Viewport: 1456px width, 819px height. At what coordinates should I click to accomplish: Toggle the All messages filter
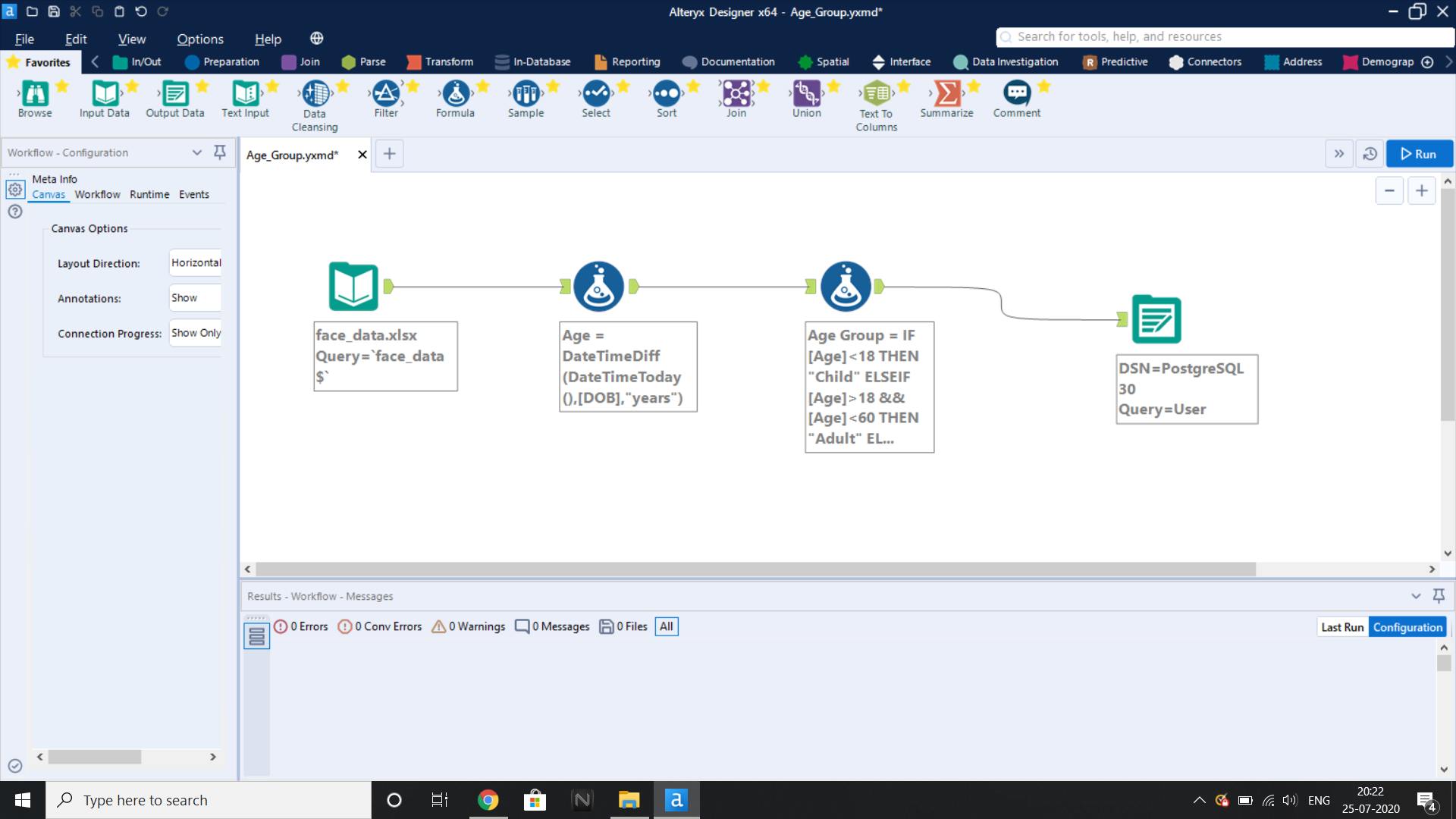click(666, 626)
